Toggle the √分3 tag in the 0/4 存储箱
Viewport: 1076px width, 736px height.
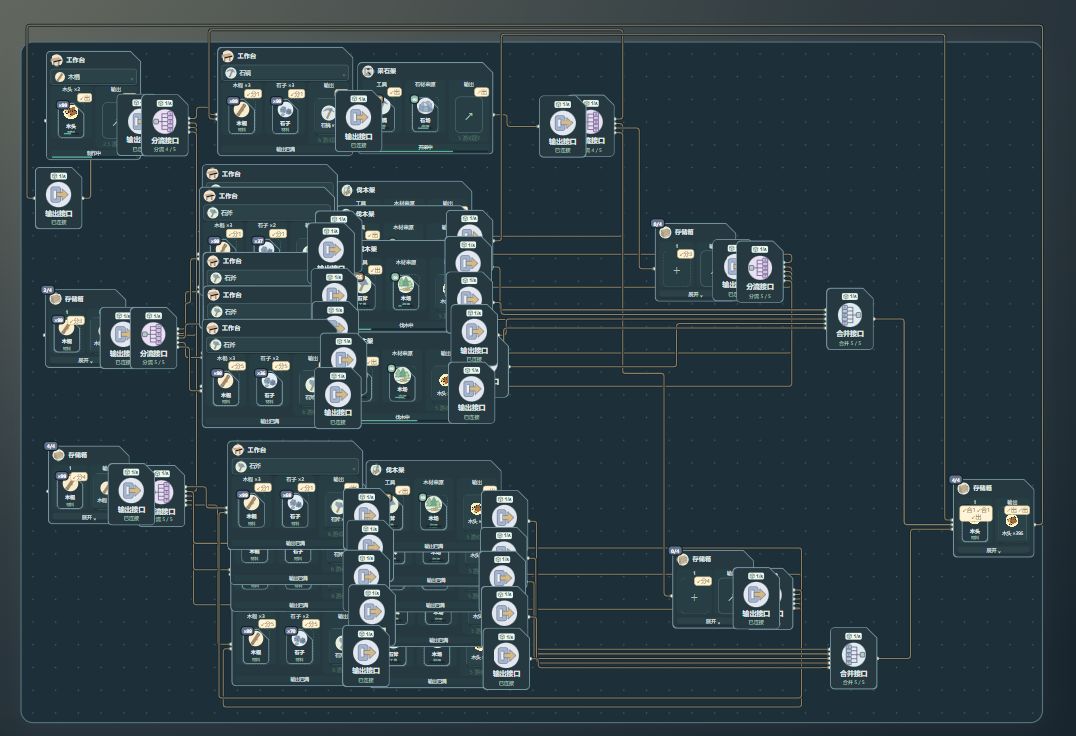pyautogui.click(x=686, y=254)
